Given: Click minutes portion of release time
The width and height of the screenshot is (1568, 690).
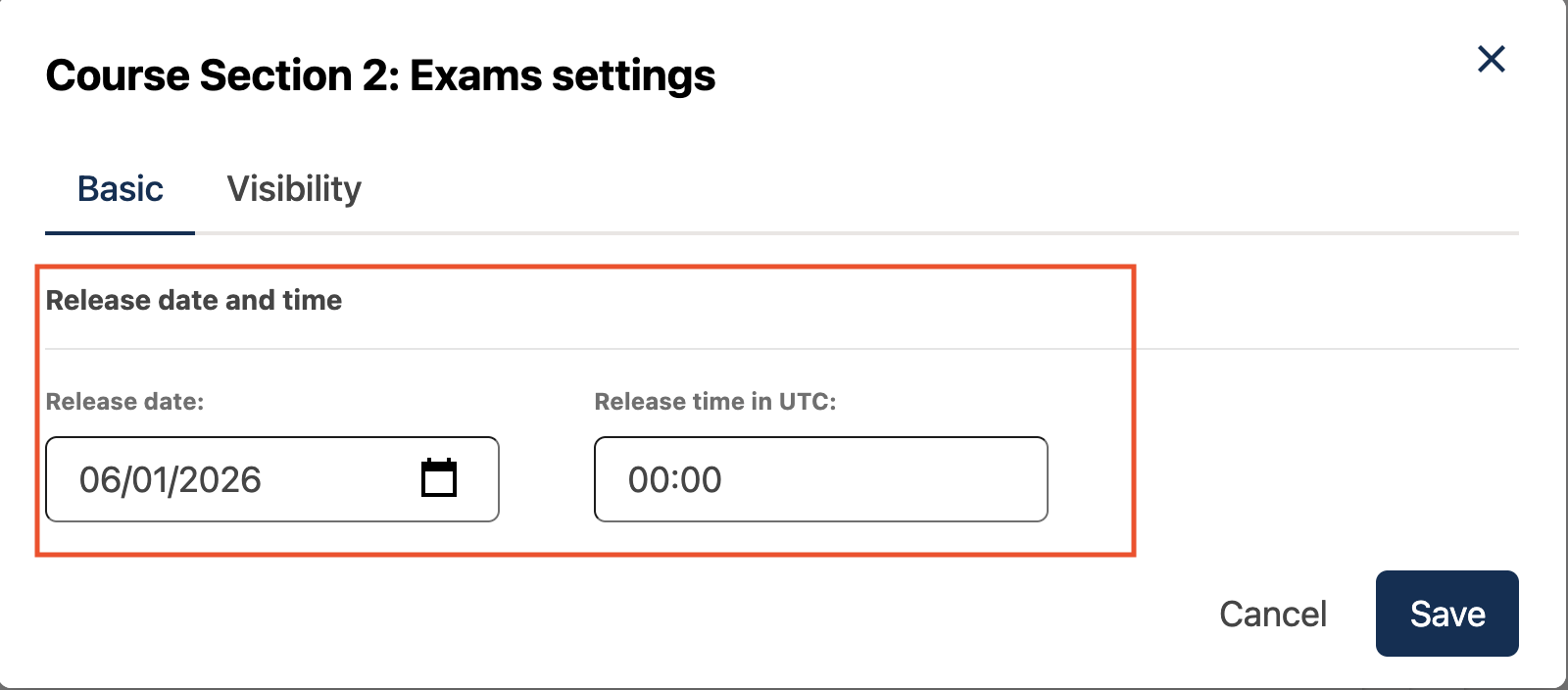Looking at the screenshot, I should (702, 480).
